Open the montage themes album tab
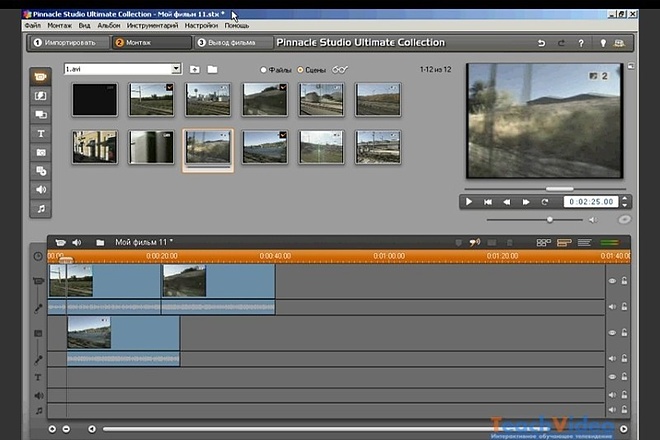The image size is (660, 440). (40, 115)
